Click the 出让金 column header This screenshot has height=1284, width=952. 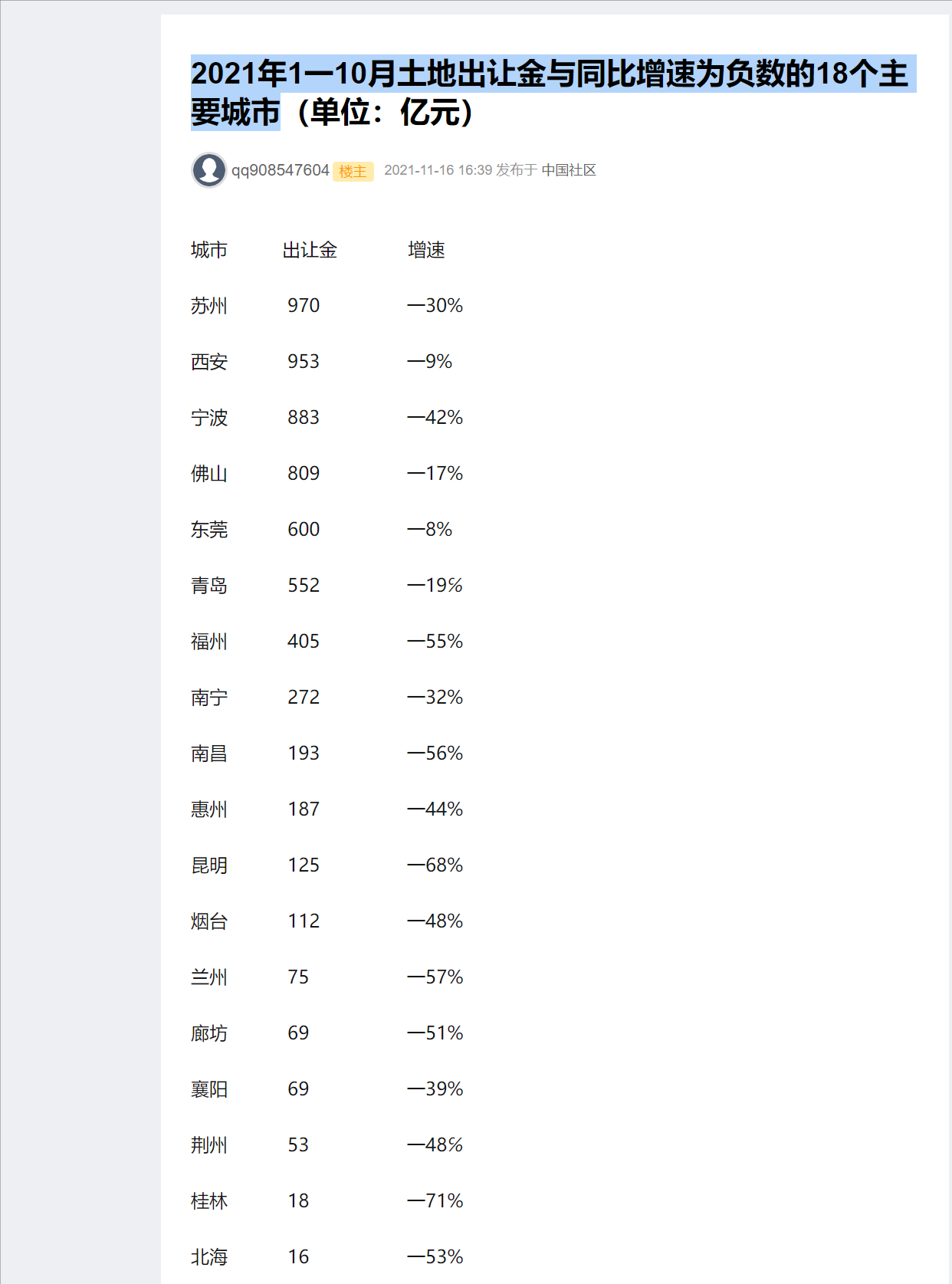coord(310,250)
